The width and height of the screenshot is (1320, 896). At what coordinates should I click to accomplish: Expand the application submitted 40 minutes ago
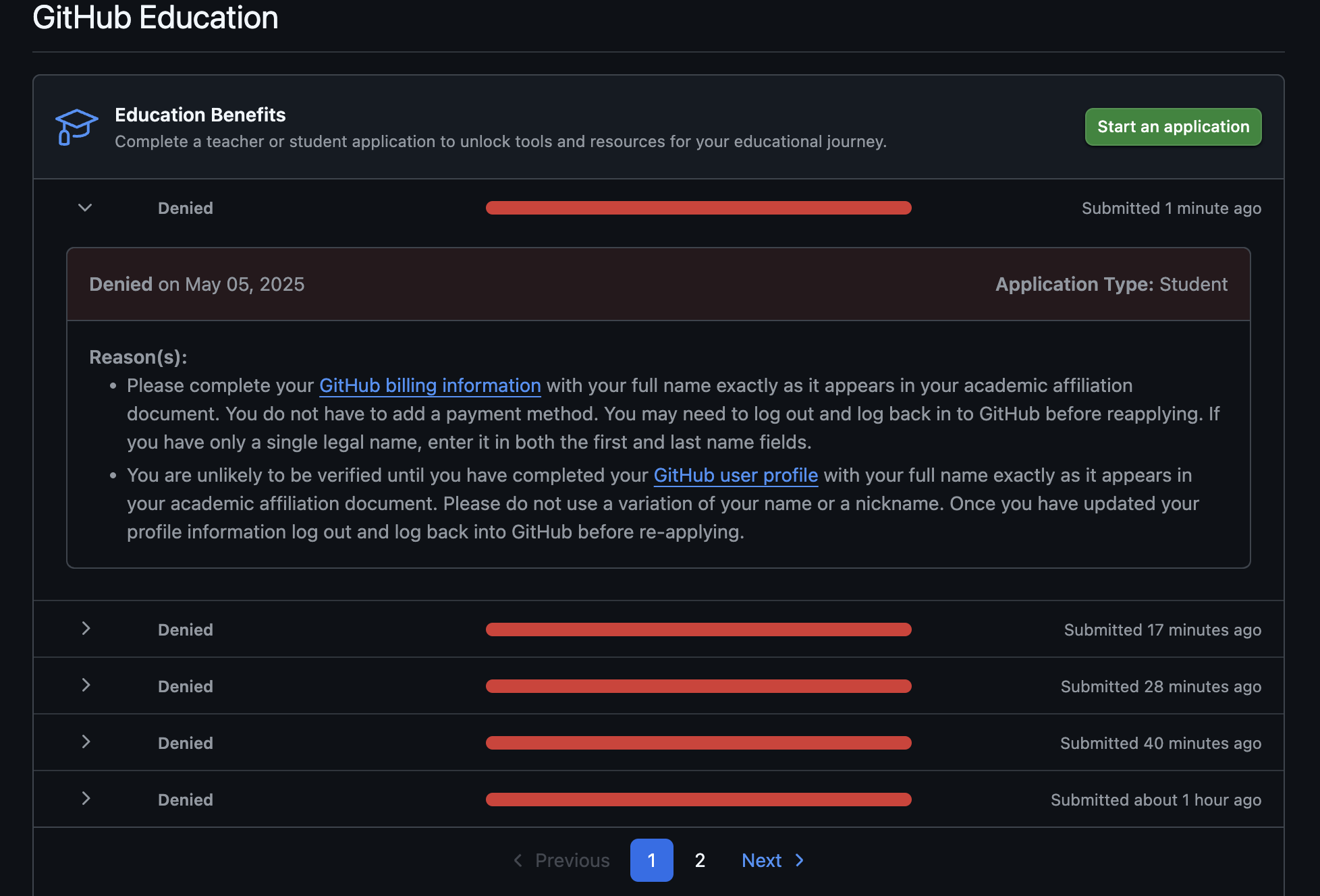click(86, 742)
